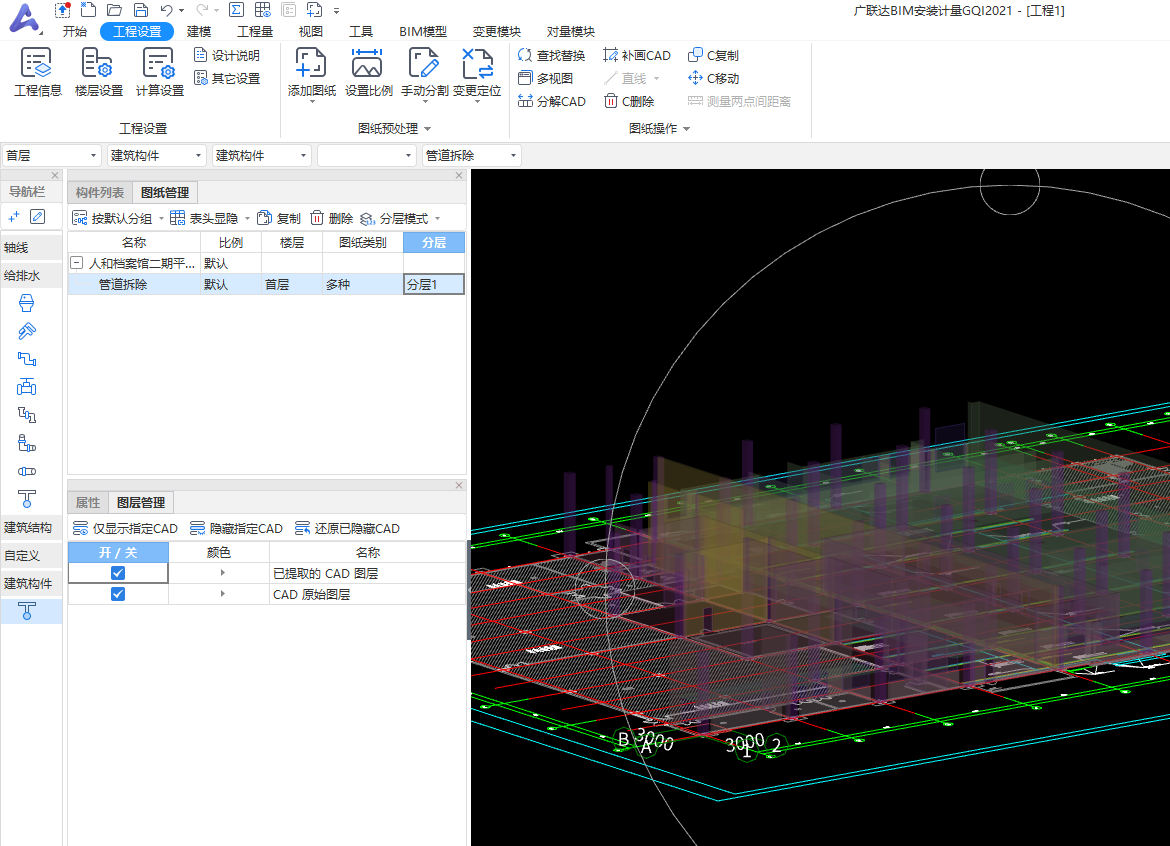Open 设计说明 design notes

tap(227, 55)
